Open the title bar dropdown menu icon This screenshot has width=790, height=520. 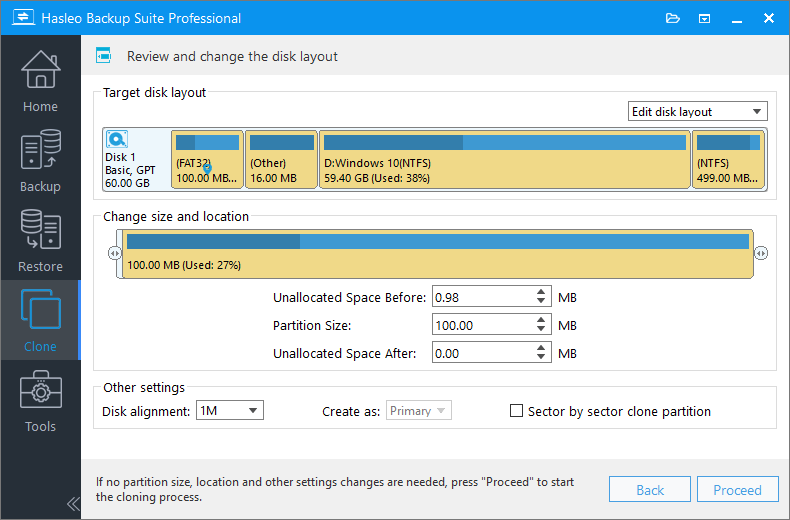coord(704,19)
